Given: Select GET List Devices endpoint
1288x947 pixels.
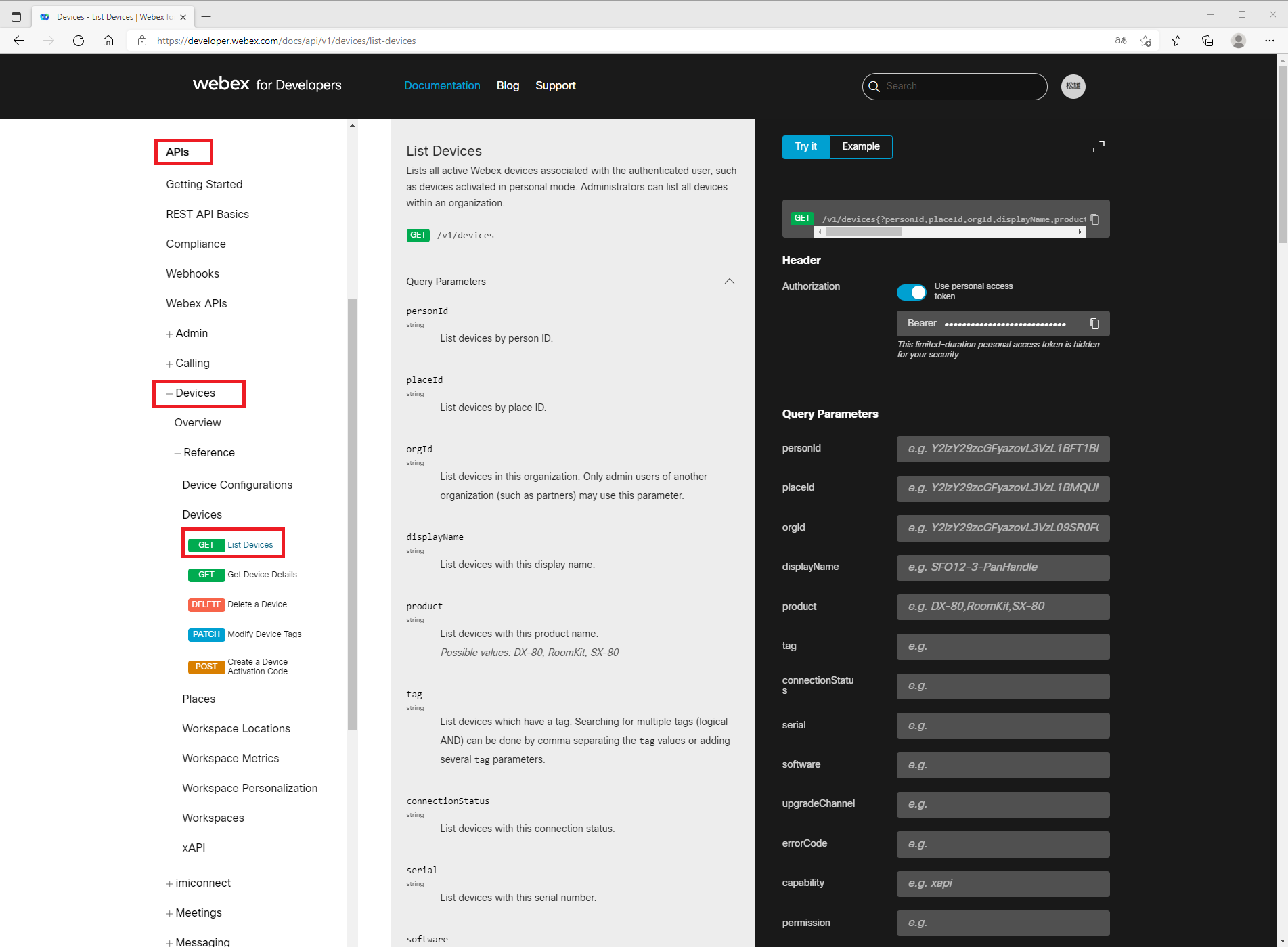Looking at the screenshot, I should tap(231, 545).
